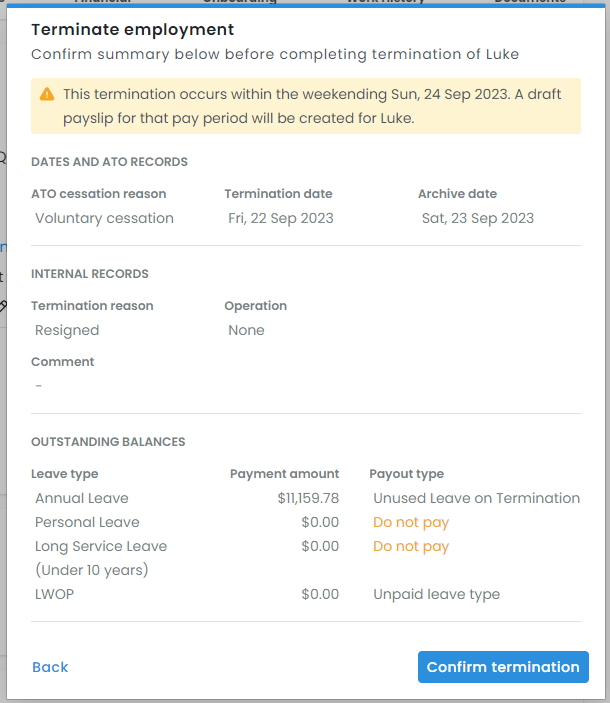Click the termination date Fri, 22 Sep 2023

(x=281, y=218)
